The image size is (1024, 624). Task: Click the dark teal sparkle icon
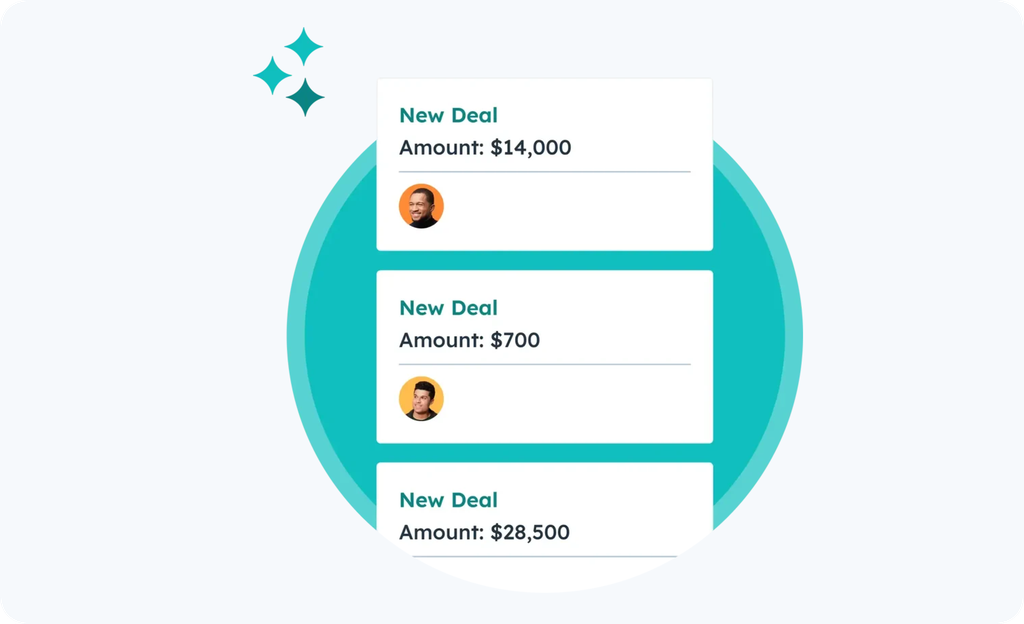coord(306,97)
